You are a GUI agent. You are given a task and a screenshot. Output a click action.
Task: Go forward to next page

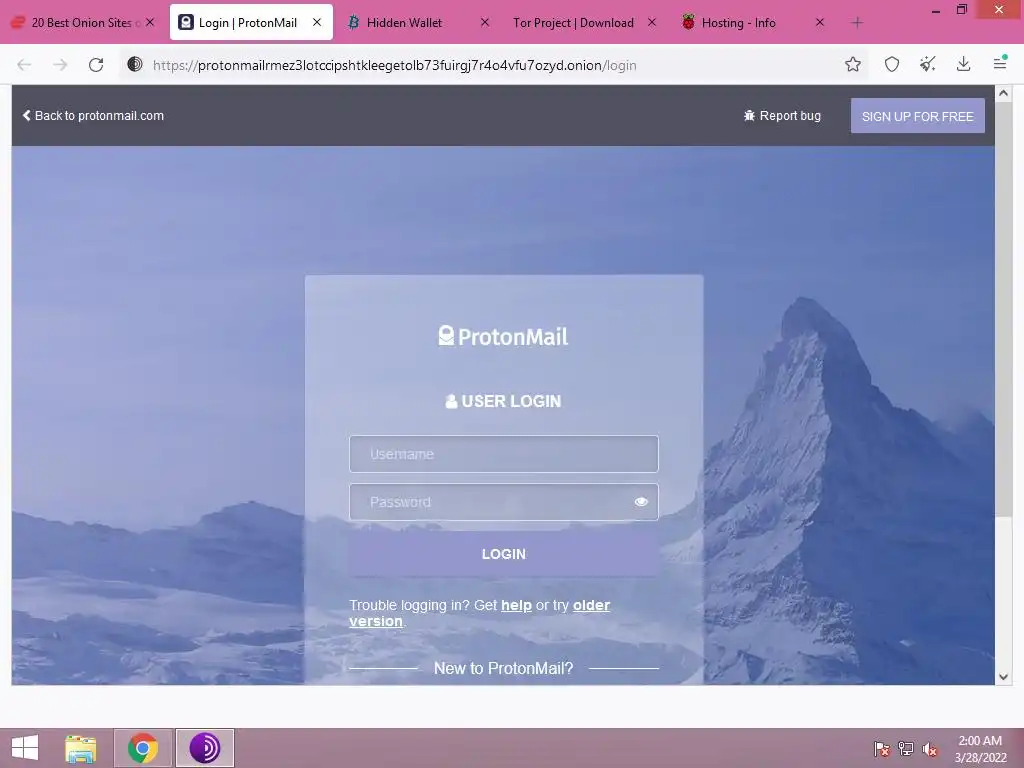coord(60,65)
